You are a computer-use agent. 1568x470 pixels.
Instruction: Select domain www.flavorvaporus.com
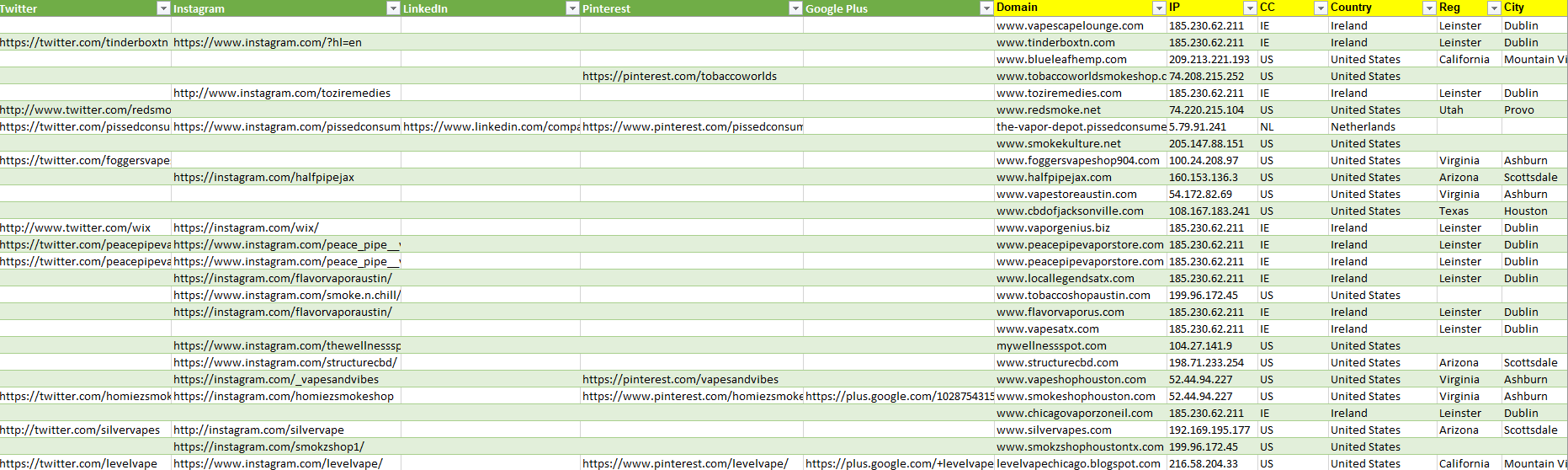pyautogui.click(x=1080, y=312)
